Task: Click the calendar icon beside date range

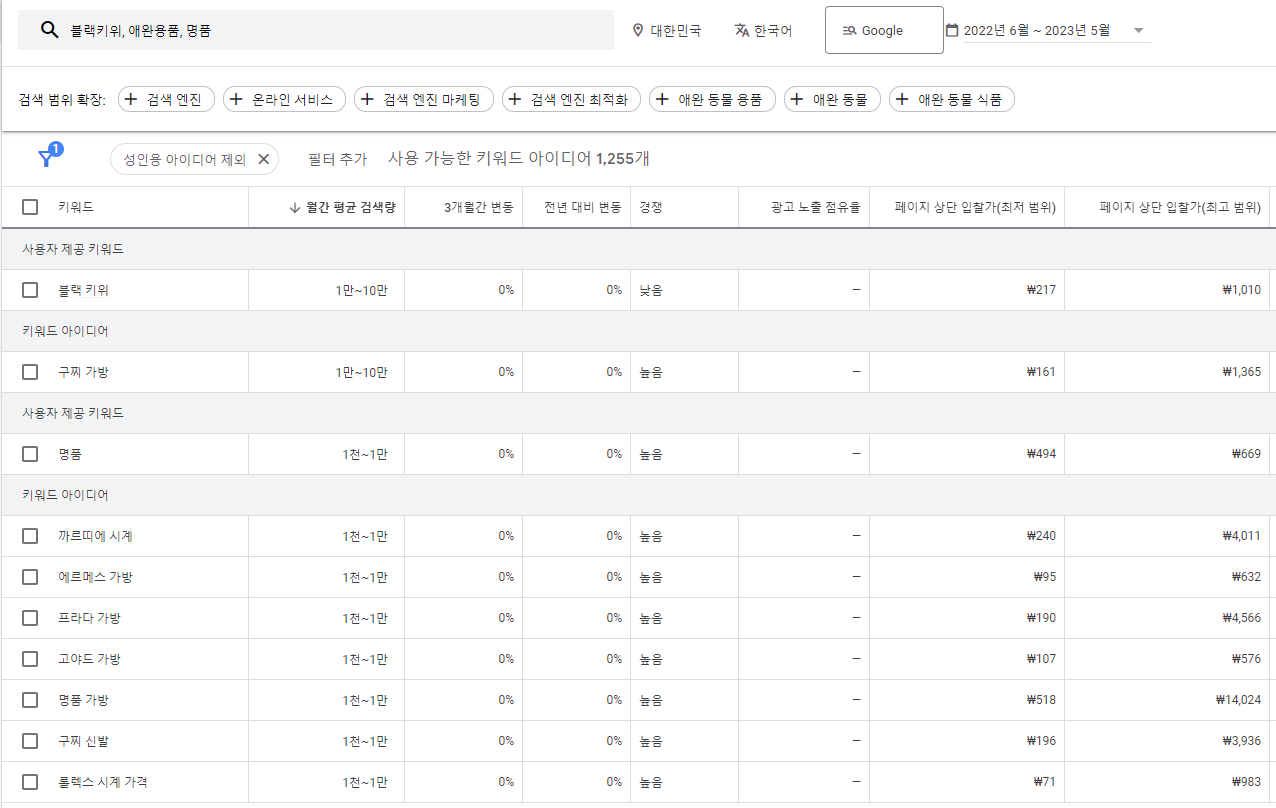Action: (952, 30)
